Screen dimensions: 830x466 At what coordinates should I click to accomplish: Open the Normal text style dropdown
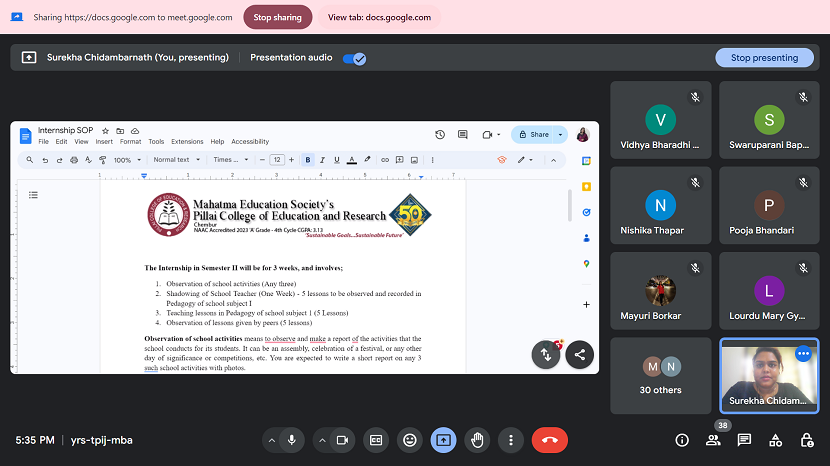[x=176, y=159]
